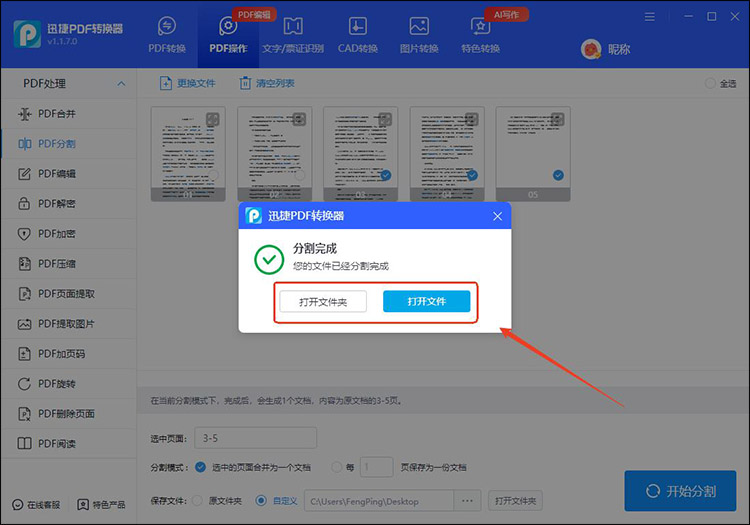The width and height of the screenshot is (750, 525).
Task: Click the 昵称 username label
Action: point(619,49)
